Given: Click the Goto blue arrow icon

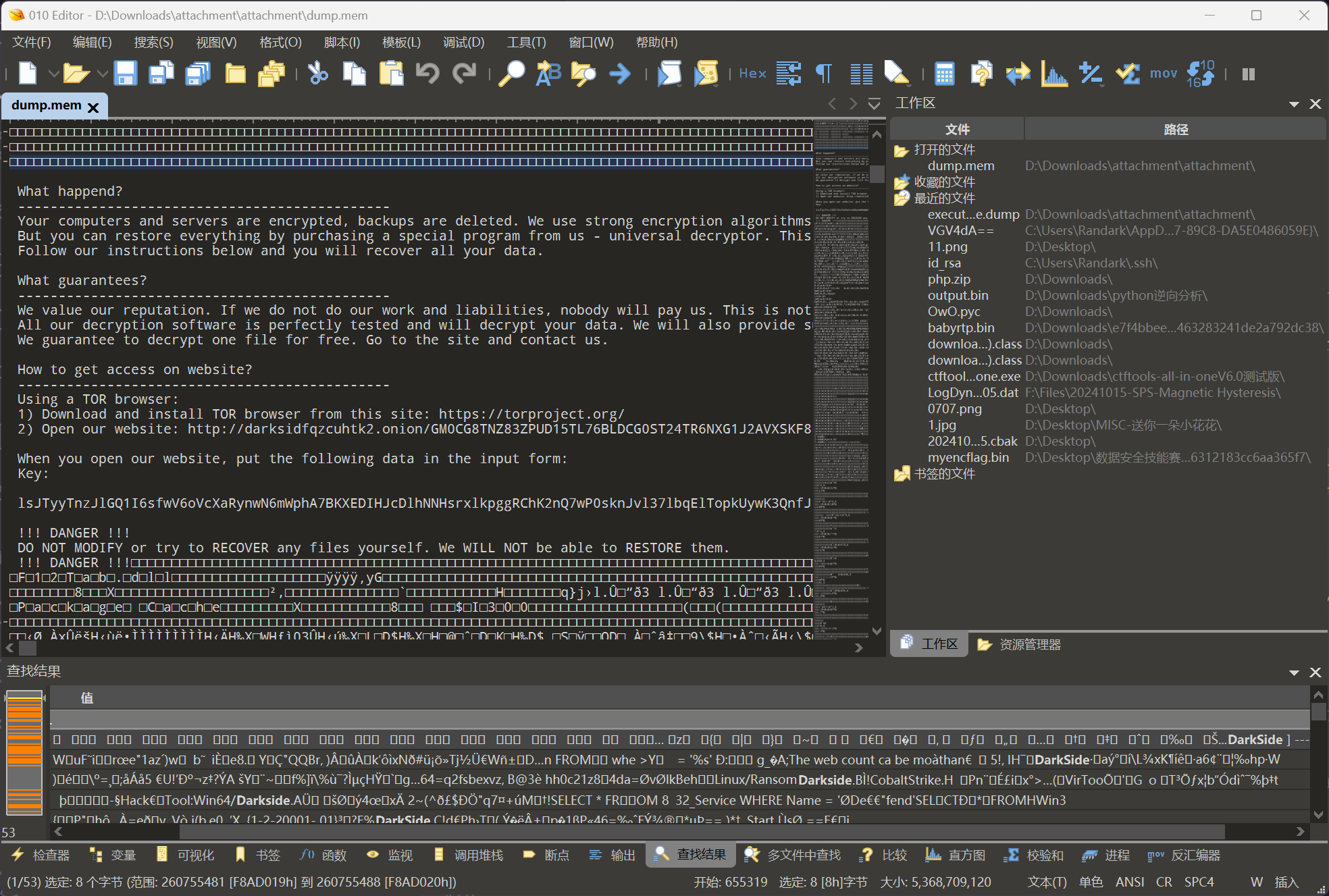Looking at the screenshot, I should [620, 73].
